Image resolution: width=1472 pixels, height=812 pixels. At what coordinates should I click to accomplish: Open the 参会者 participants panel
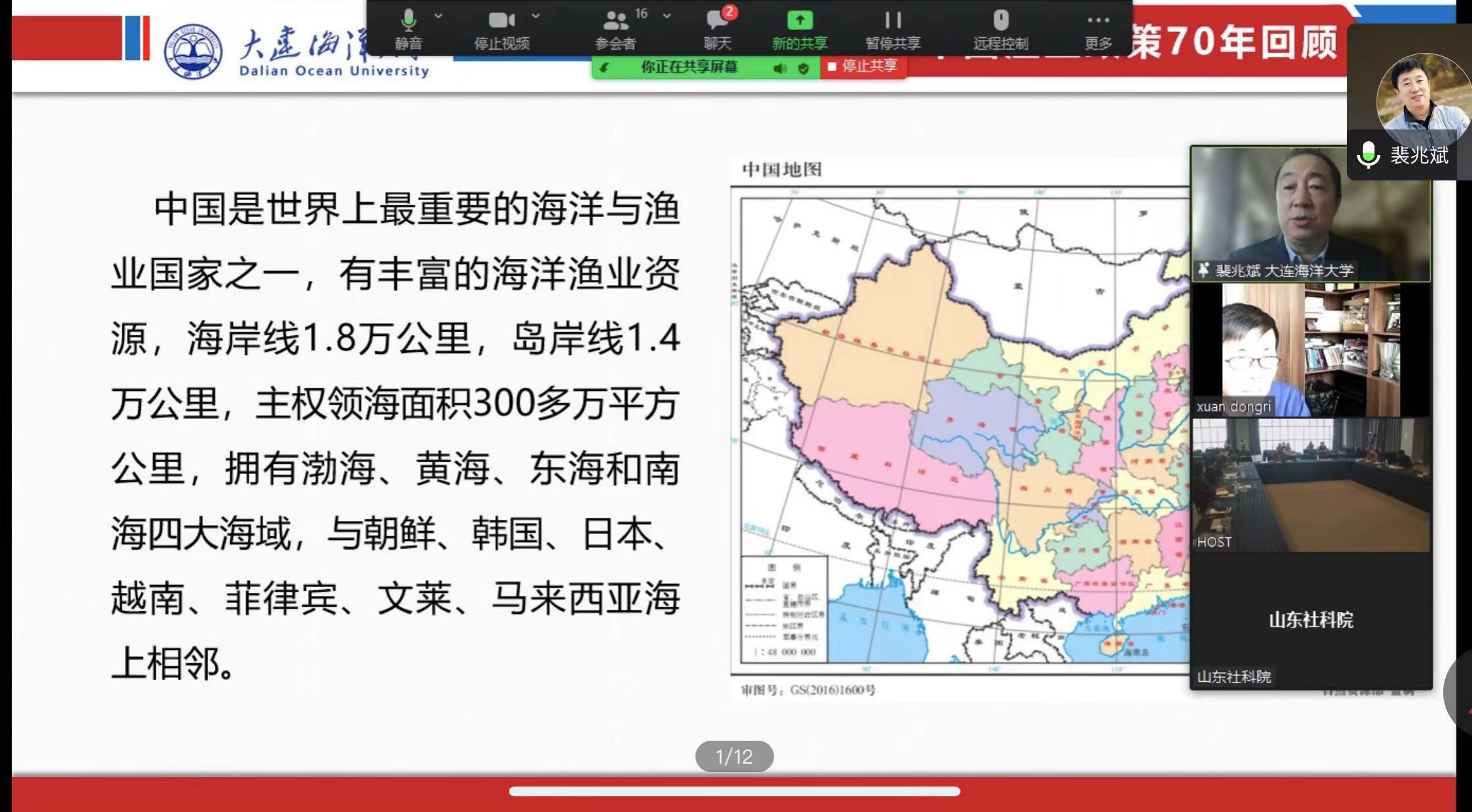coord(615,29)
